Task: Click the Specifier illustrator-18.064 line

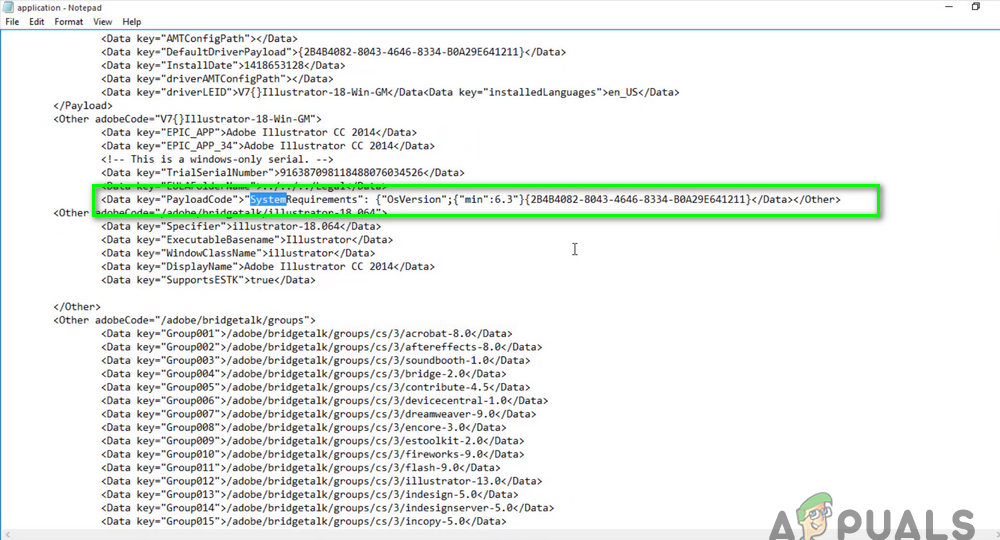Action: click(241, 226)
